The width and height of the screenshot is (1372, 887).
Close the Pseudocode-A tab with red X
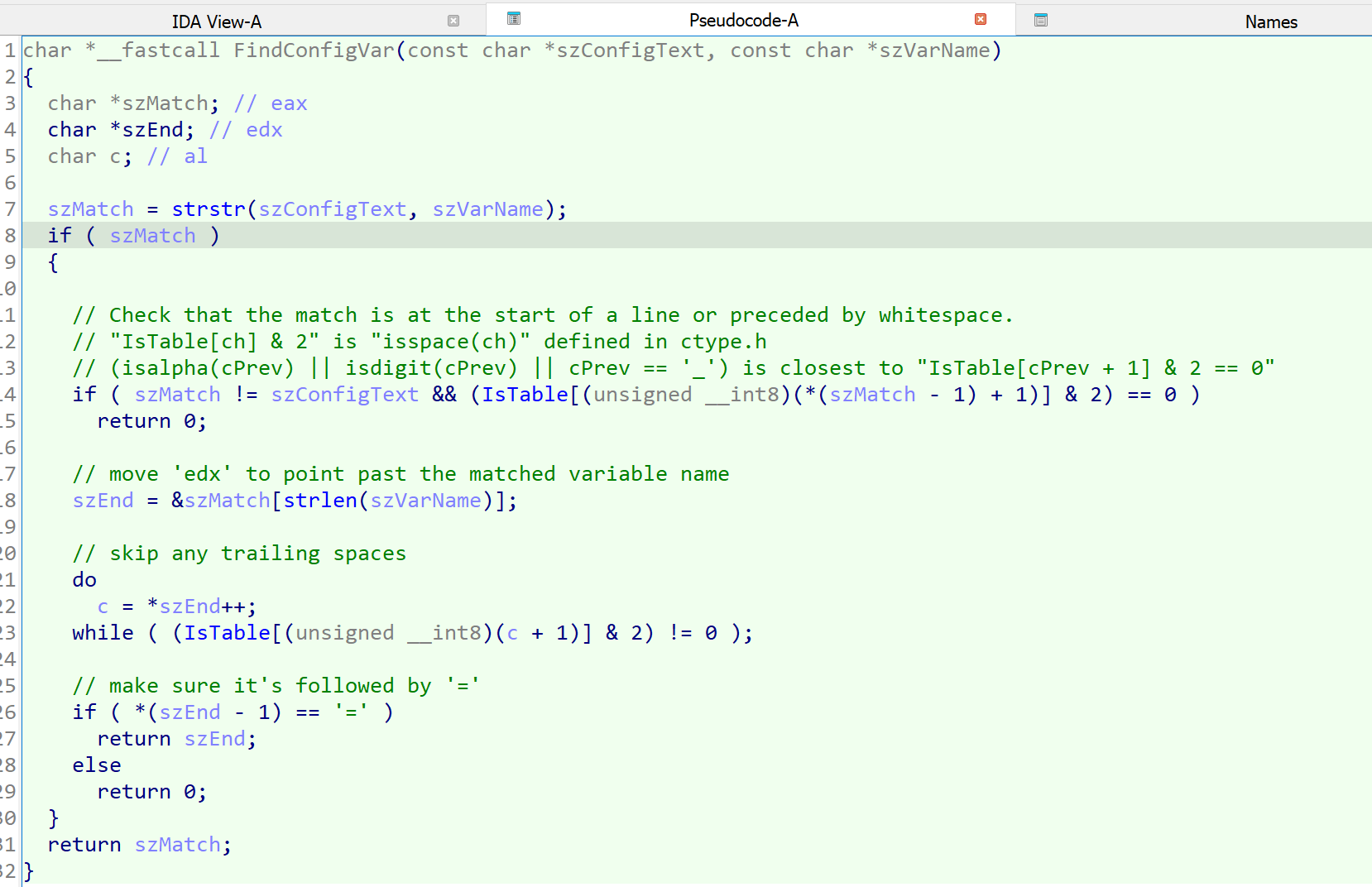981,19
